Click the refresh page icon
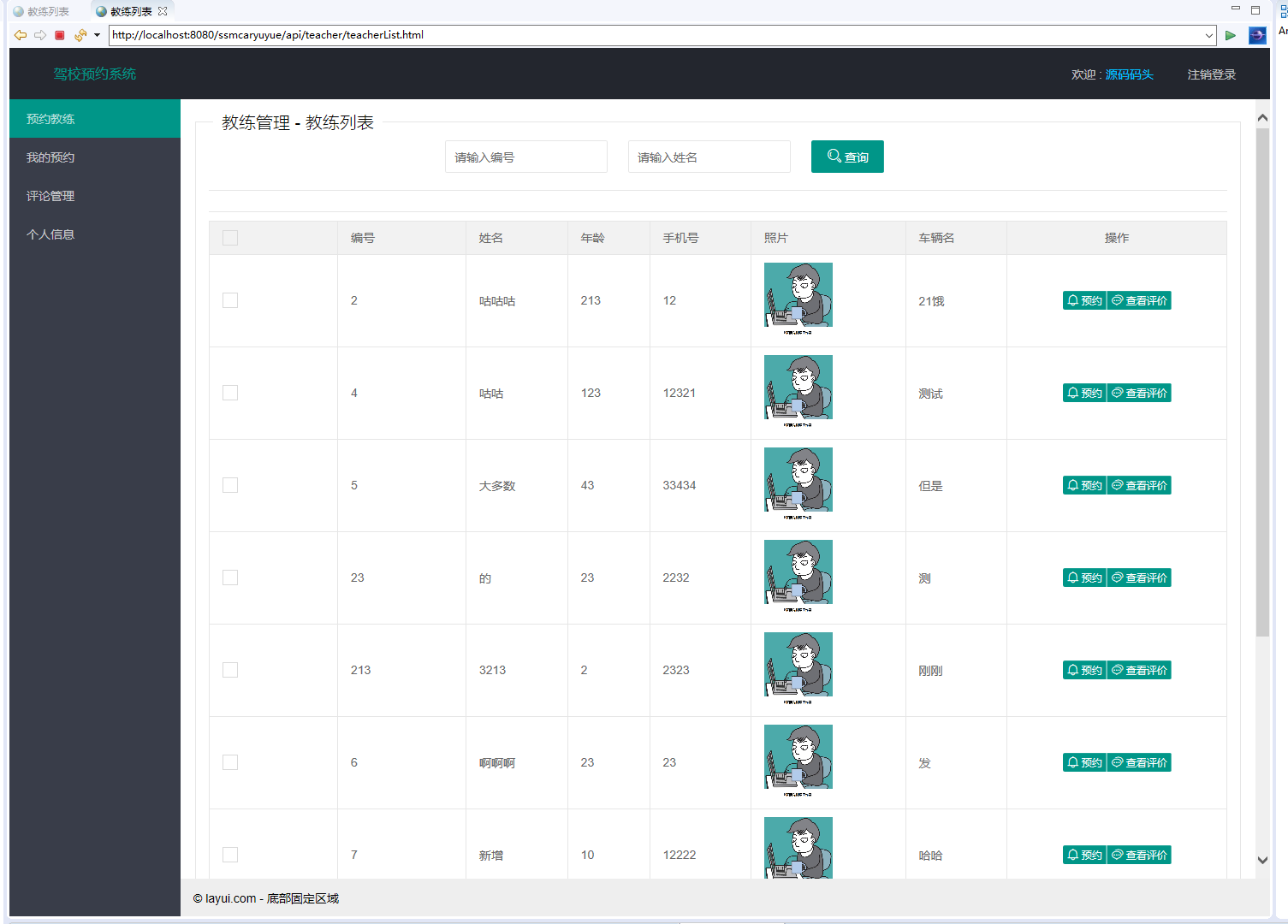 click(x=80, y=35)
